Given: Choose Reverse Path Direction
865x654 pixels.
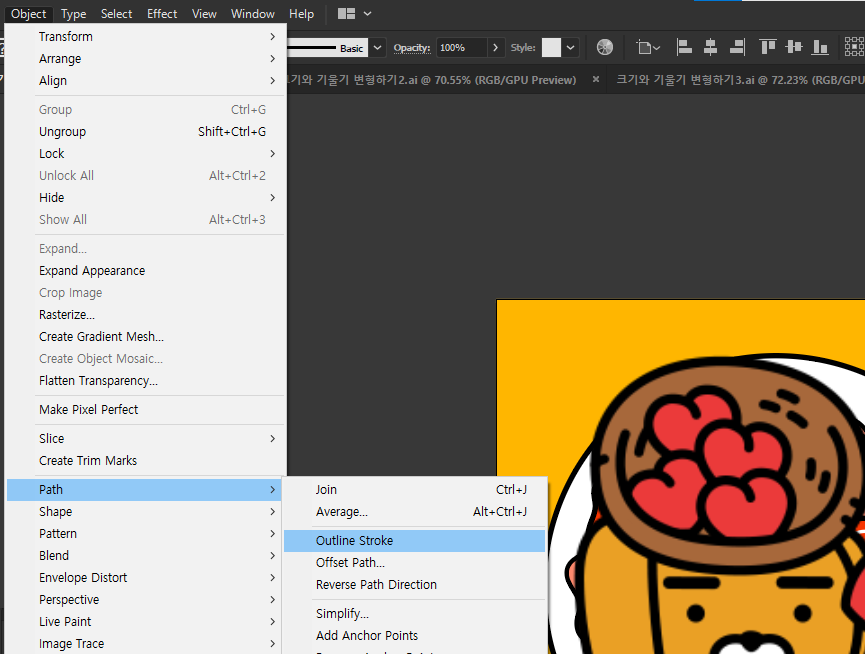Looking at the screenshot, I should 414,585.
